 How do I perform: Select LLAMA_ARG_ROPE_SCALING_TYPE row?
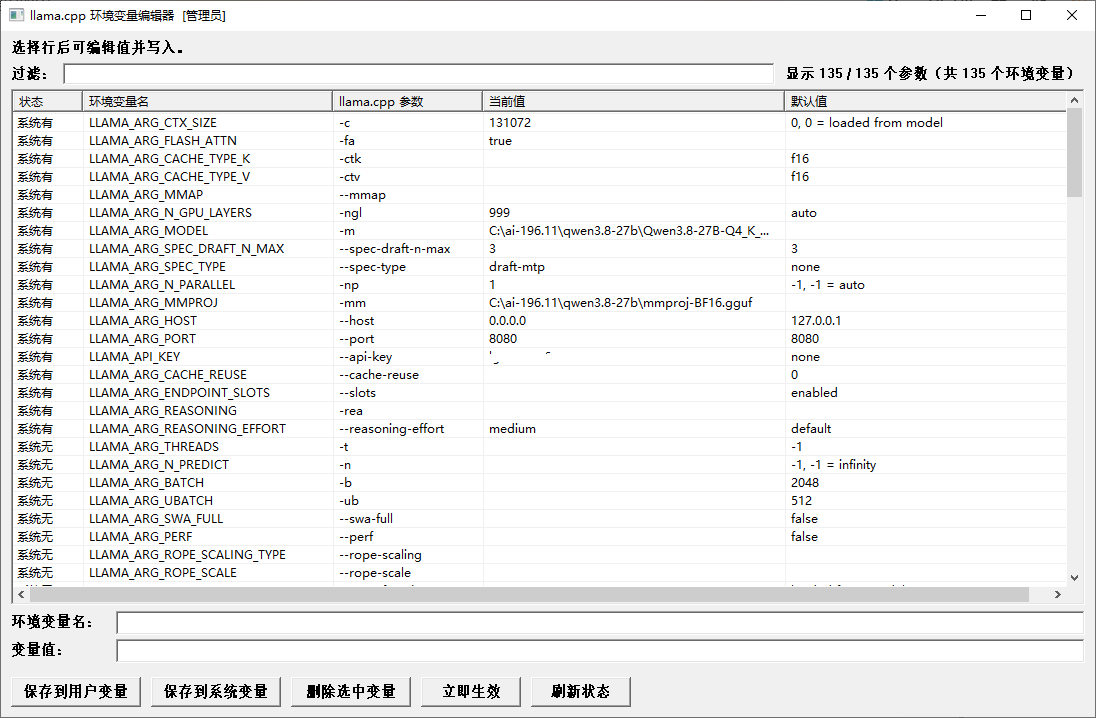pyautogui.click(x=540, y=554)
